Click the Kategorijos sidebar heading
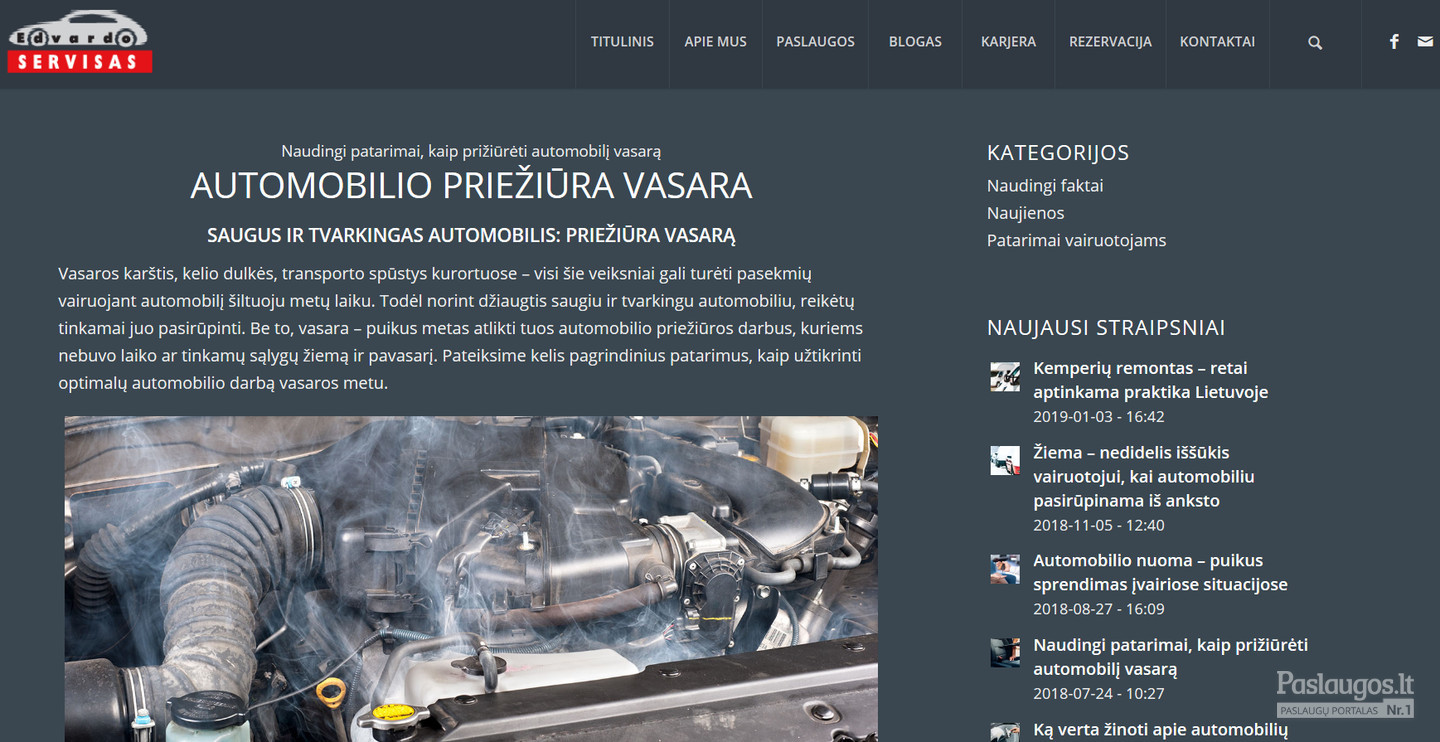Viewport: 1440px width, 742px height. tap(1058, 153)
